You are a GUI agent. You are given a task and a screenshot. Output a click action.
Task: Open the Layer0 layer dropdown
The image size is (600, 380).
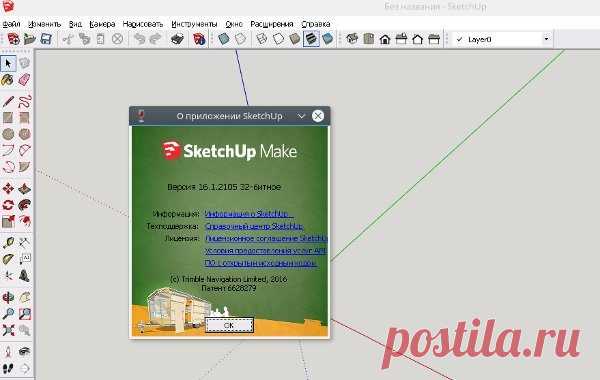(x=546, y=39)
